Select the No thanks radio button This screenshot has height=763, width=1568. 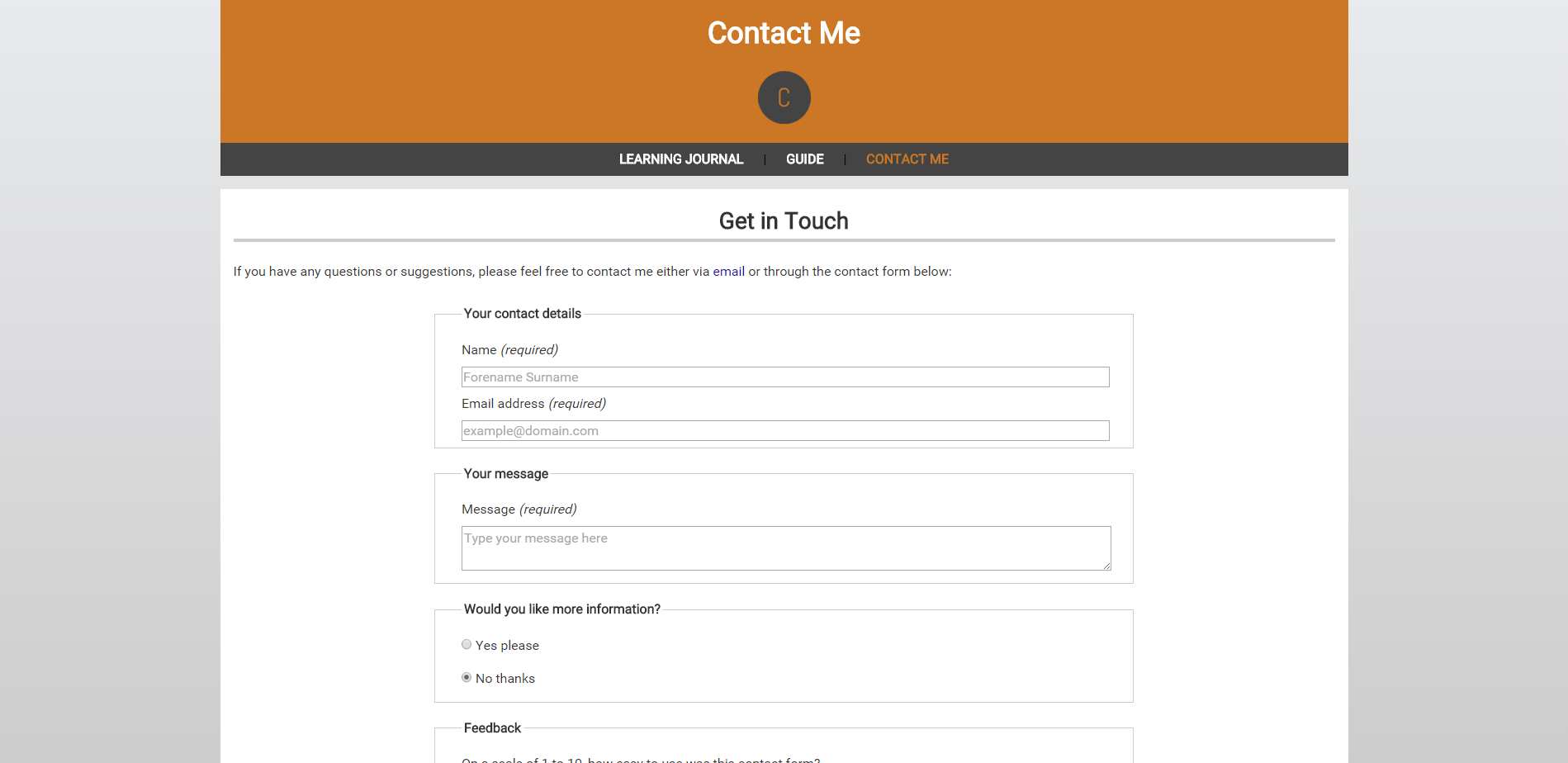click(467, 678)
